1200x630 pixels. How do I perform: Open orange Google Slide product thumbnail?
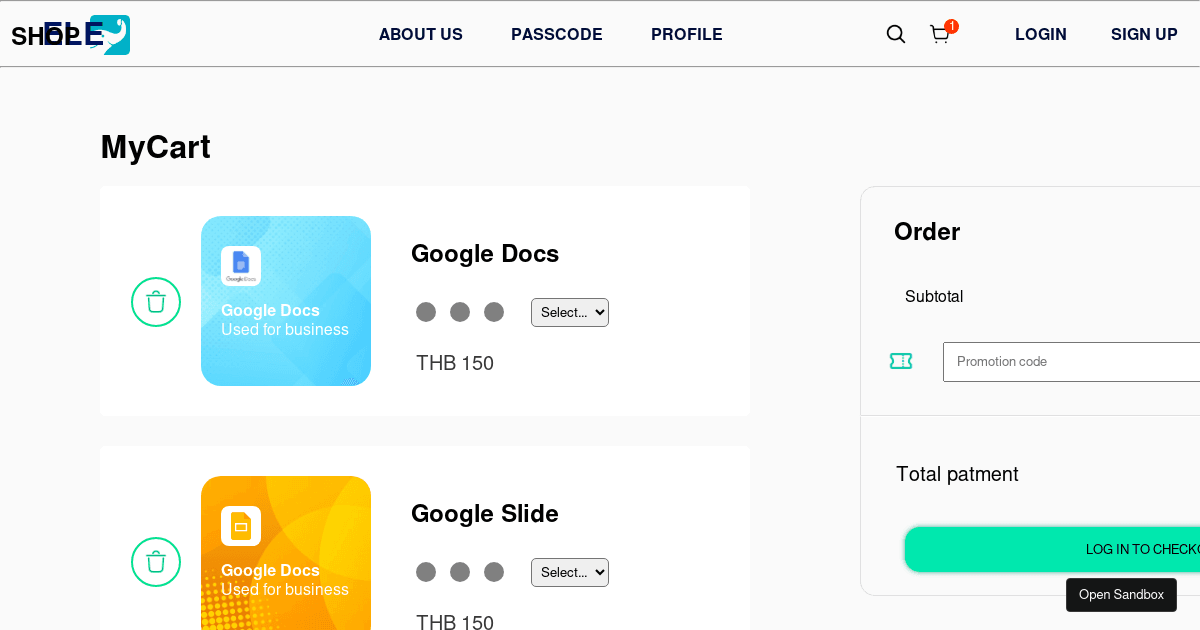click(x=286, y=553)
